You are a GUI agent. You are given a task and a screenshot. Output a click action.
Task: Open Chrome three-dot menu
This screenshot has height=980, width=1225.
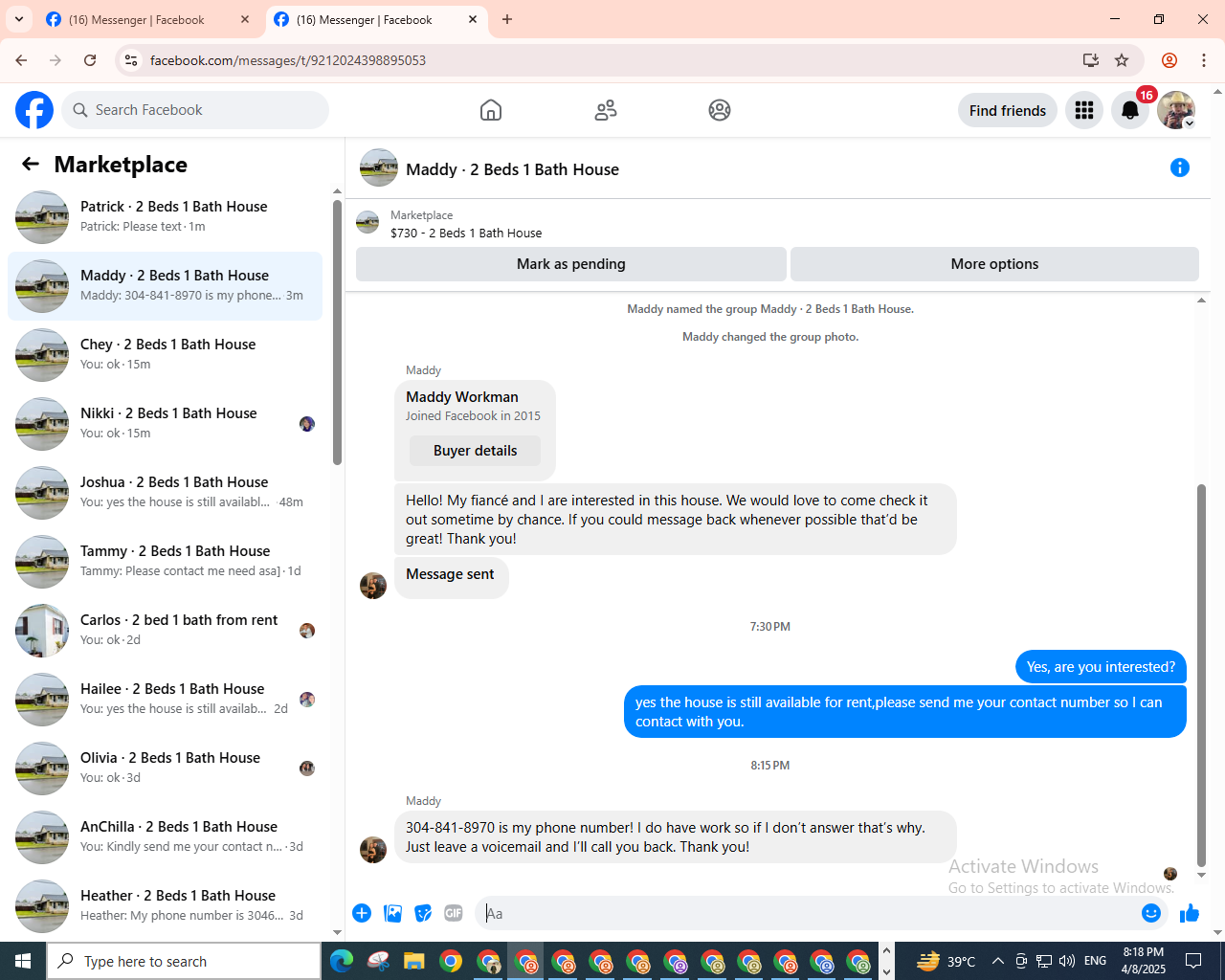[1204, 60]
